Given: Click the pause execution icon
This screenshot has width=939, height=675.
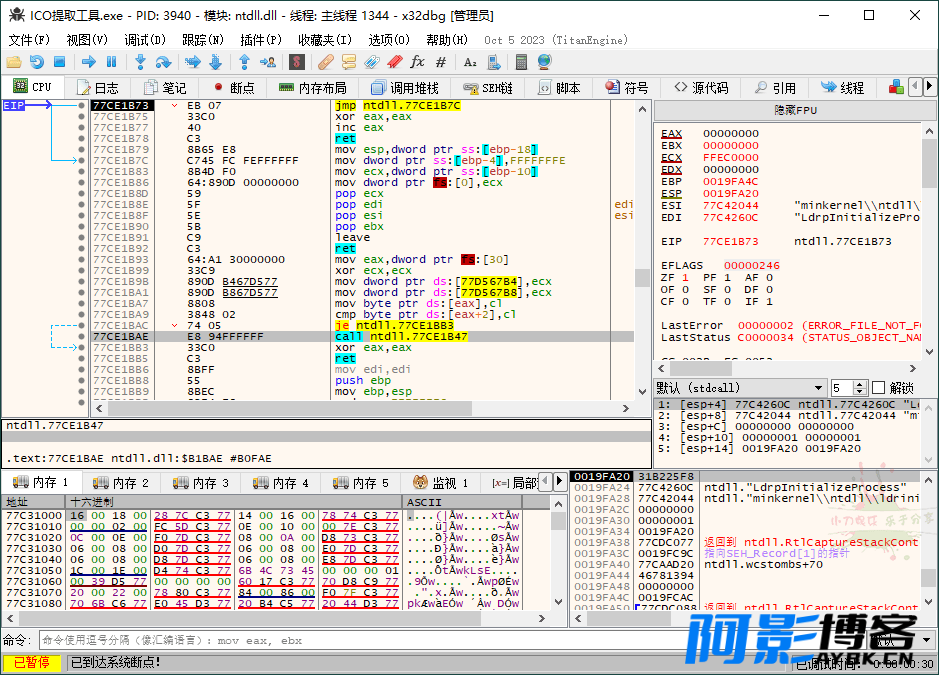Looking at the screenshot, I should (x=111, y=62).
